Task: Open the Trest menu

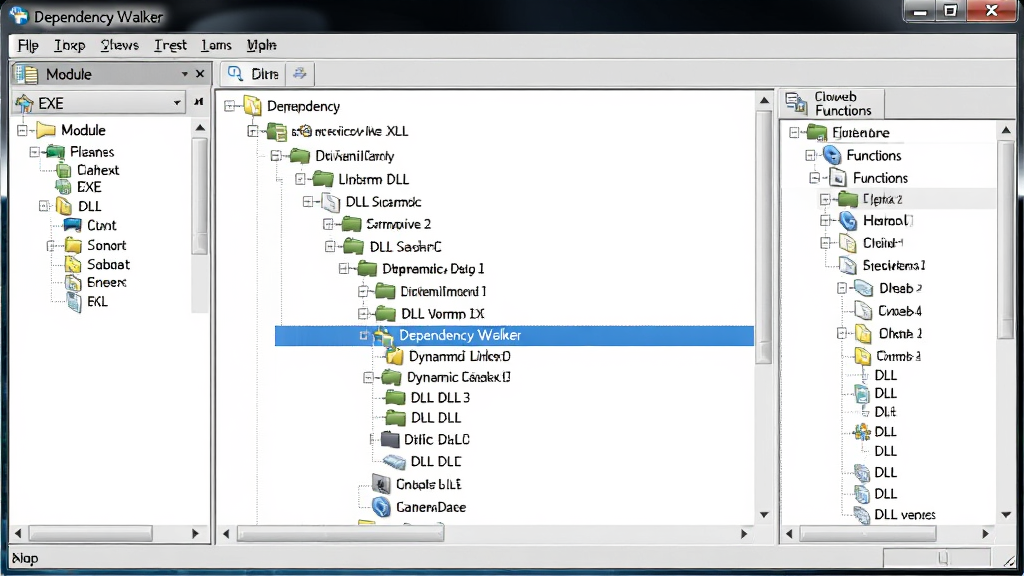Action: click(x=170, y=45)
